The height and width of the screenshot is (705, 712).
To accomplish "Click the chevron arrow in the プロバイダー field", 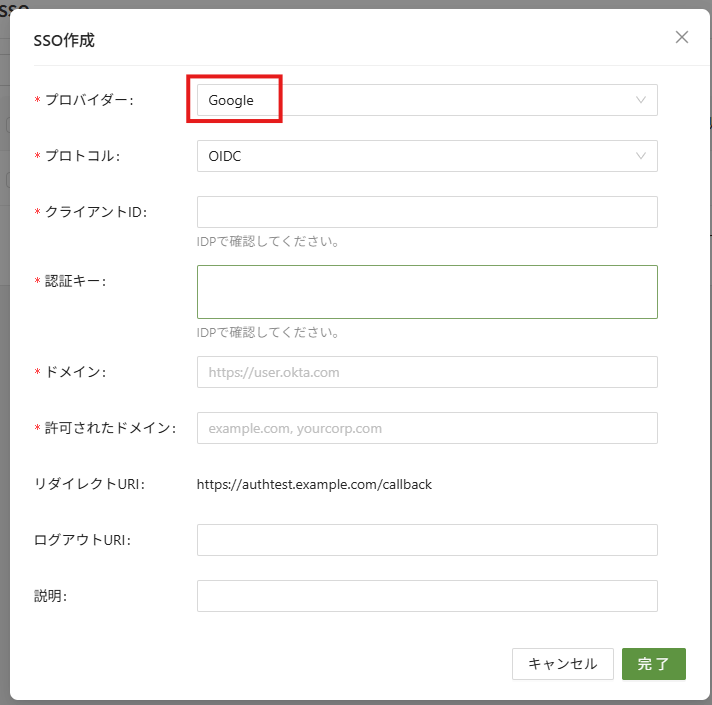I will 641,100.
